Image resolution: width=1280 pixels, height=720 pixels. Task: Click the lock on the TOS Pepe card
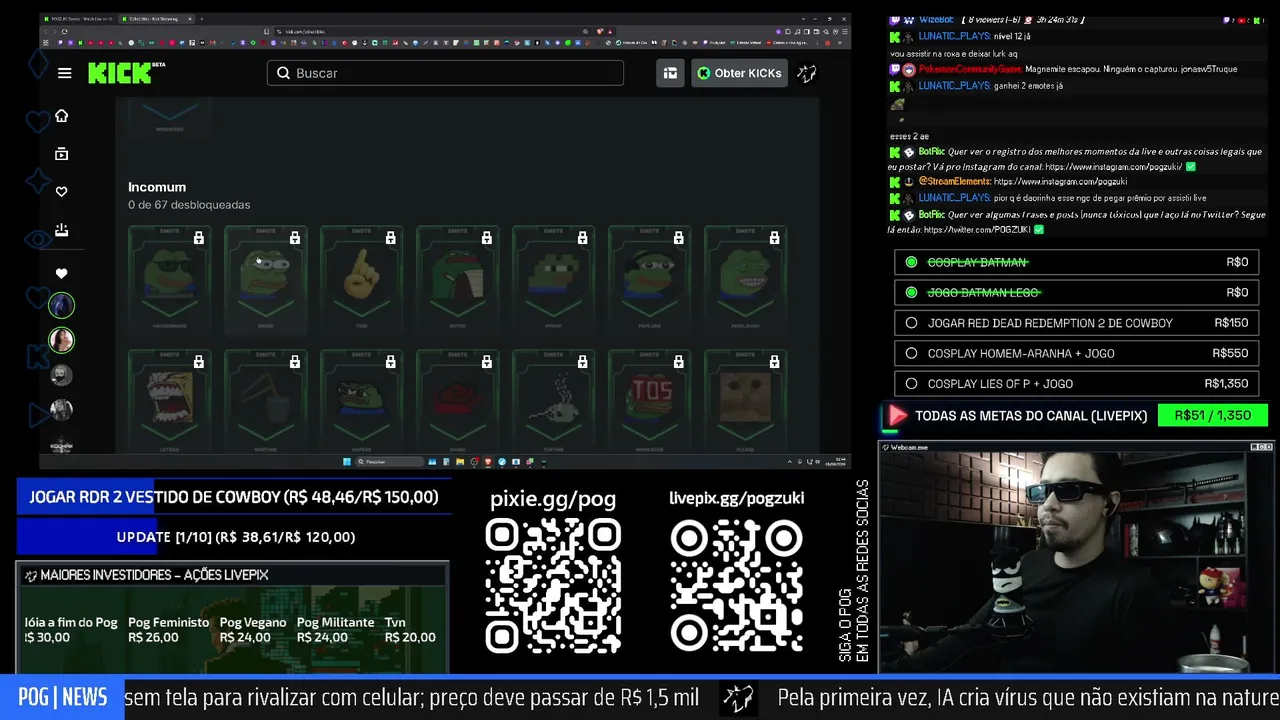point(678,361)
